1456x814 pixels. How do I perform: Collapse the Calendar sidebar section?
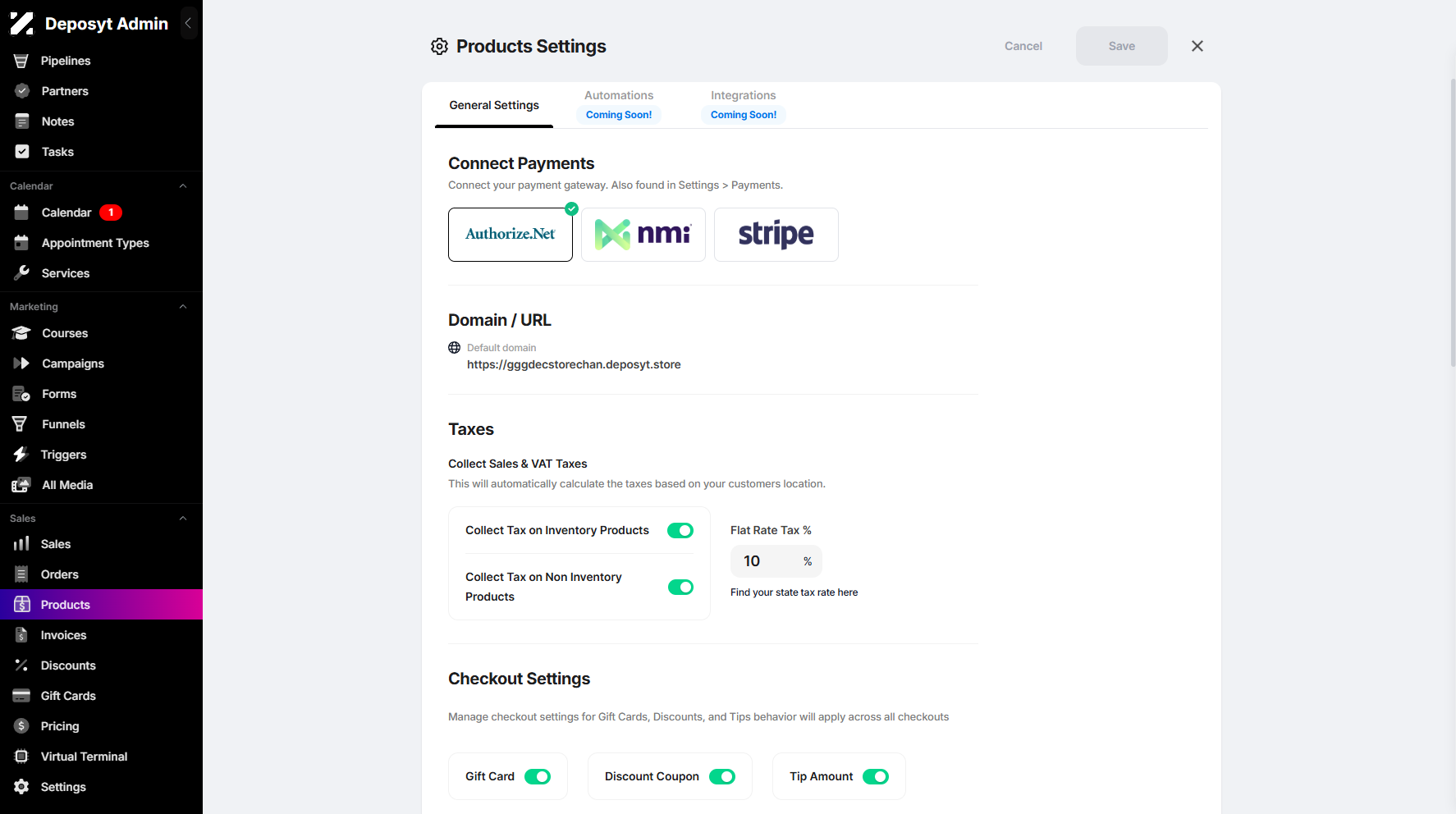[x=183, y=186]
